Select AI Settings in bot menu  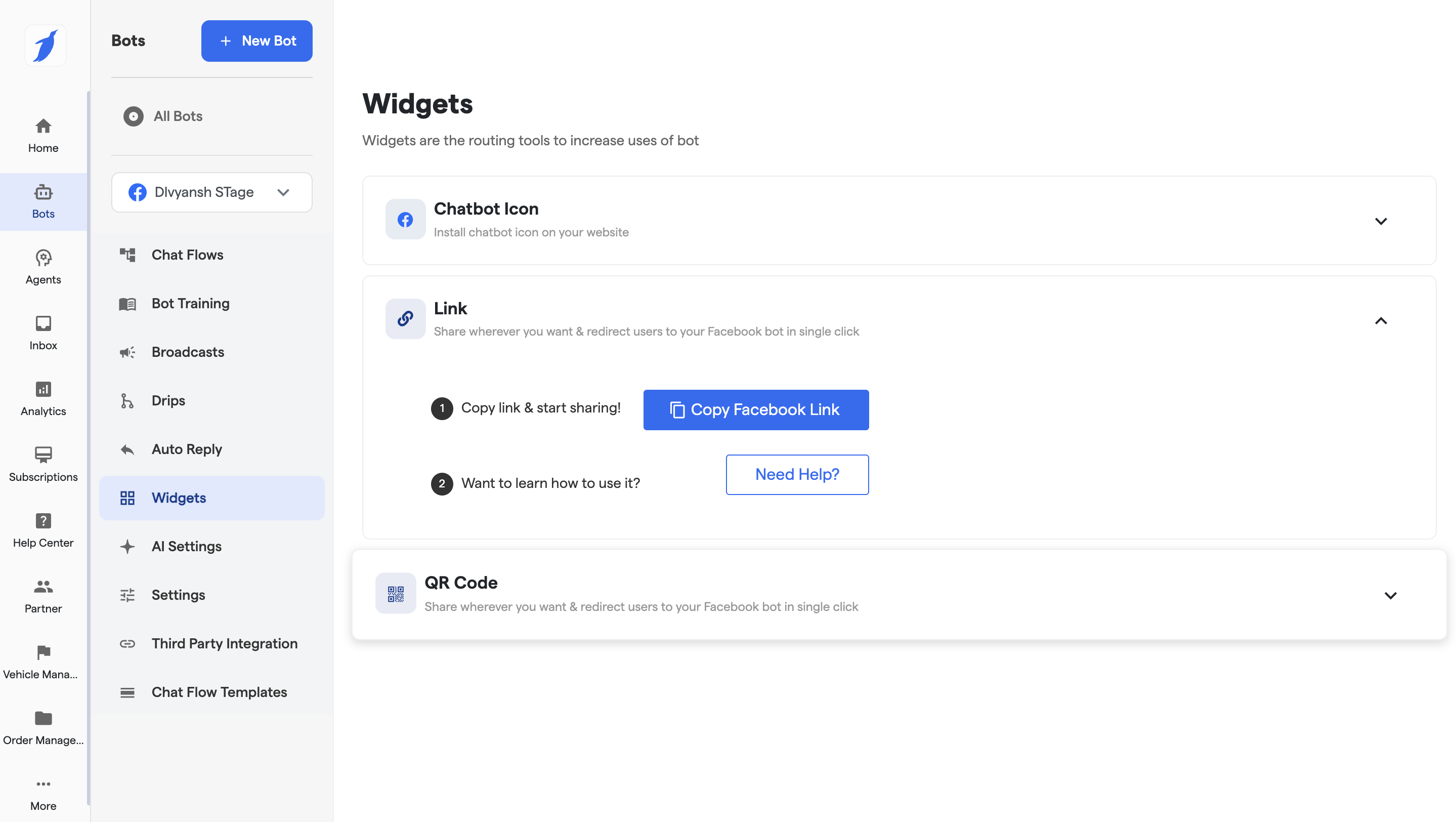point(186,547)
